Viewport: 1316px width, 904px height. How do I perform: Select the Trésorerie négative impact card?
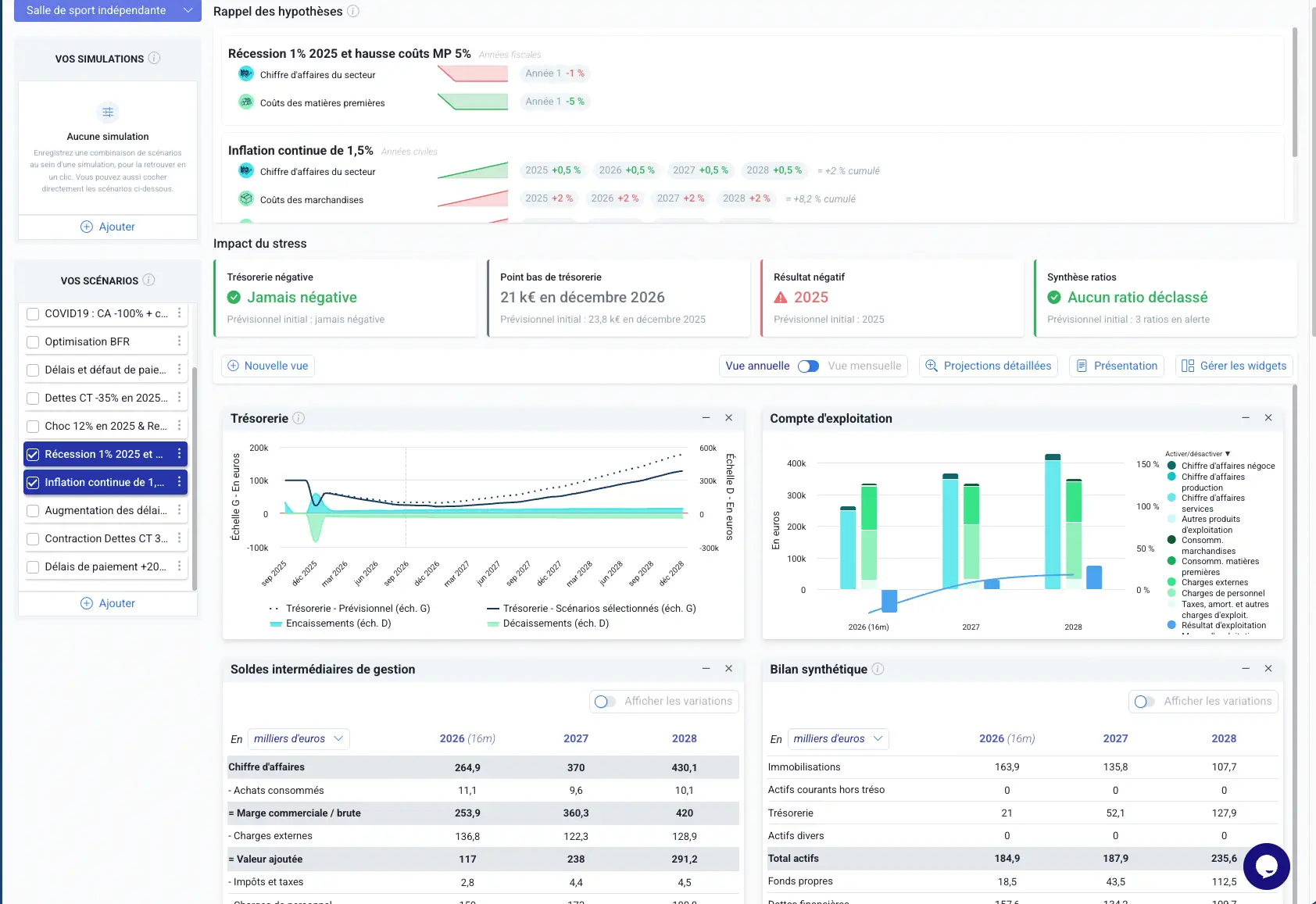pos(345,298)
